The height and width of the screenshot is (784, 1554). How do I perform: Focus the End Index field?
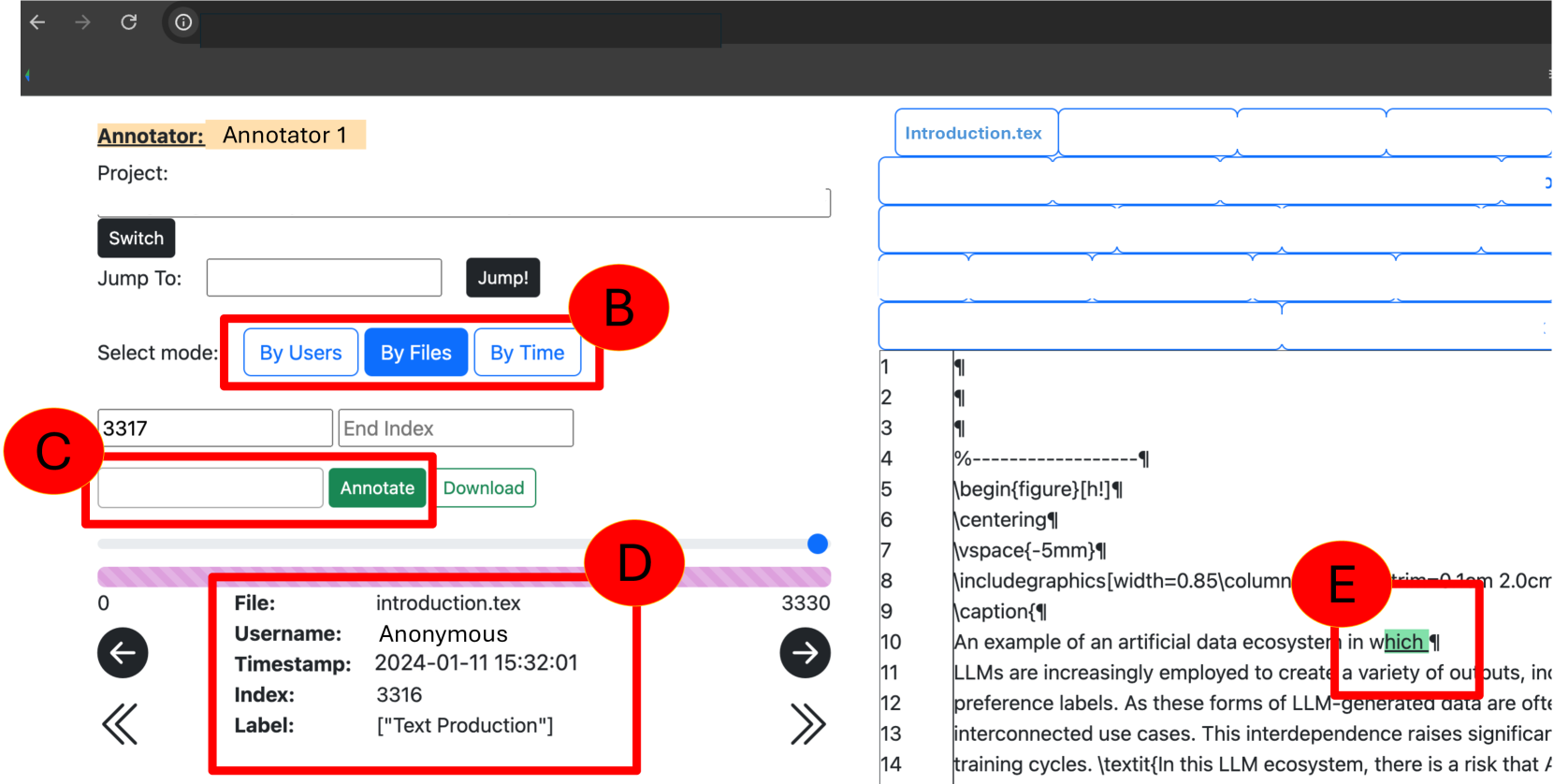456,428
